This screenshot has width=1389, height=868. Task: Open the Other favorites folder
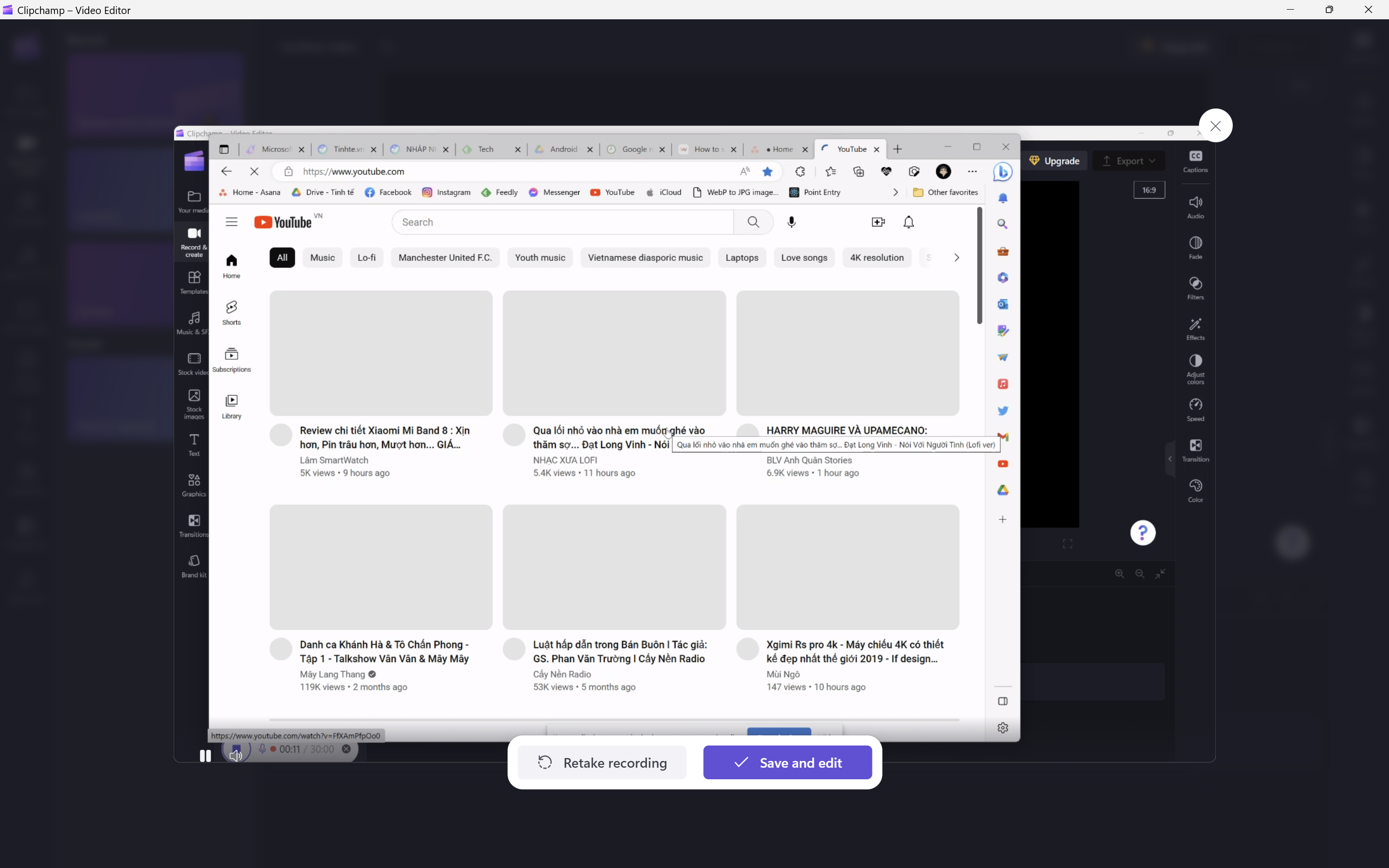(945, 192)
